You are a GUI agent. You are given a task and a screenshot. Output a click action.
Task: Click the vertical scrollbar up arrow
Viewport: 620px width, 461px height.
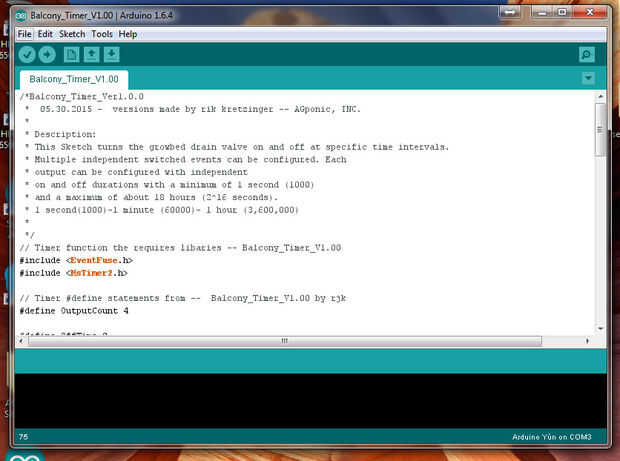click(x=600, y=96)
